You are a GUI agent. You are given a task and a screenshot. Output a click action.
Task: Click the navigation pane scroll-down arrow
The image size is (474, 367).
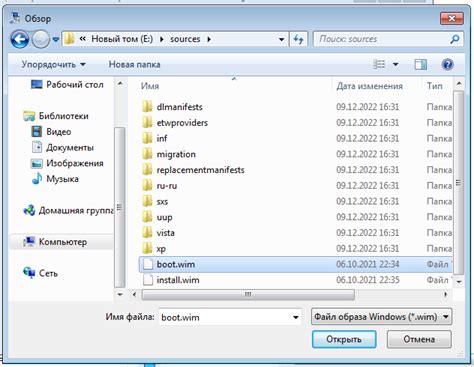coord(120,294)
